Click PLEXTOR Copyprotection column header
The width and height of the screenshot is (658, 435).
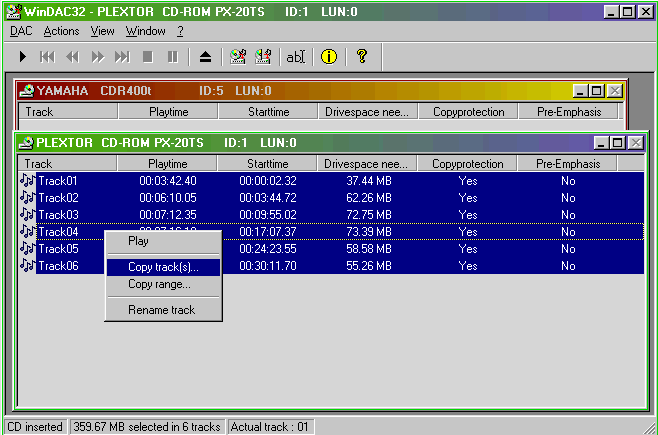click(x=467, y=164)
